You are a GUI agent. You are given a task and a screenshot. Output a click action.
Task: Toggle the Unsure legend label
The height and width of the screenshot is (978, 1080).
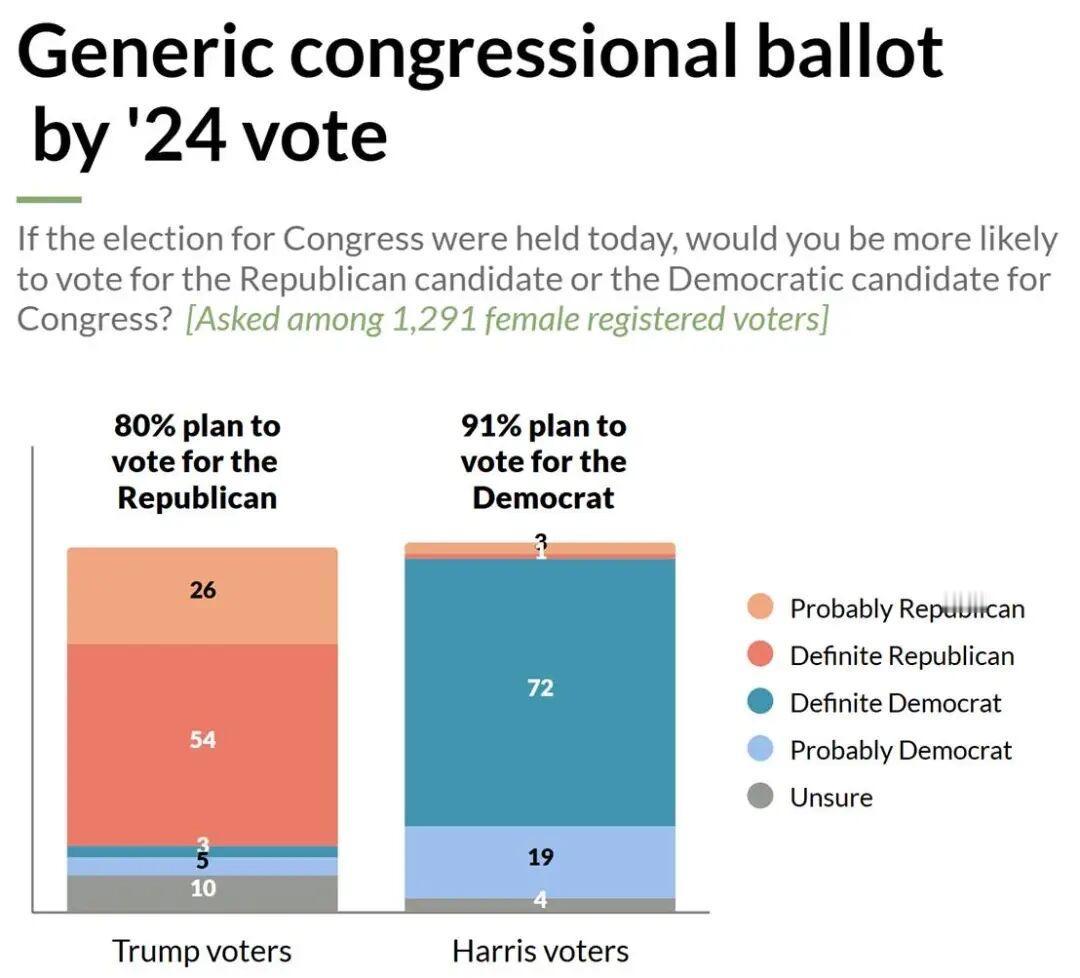pos(831,798)
